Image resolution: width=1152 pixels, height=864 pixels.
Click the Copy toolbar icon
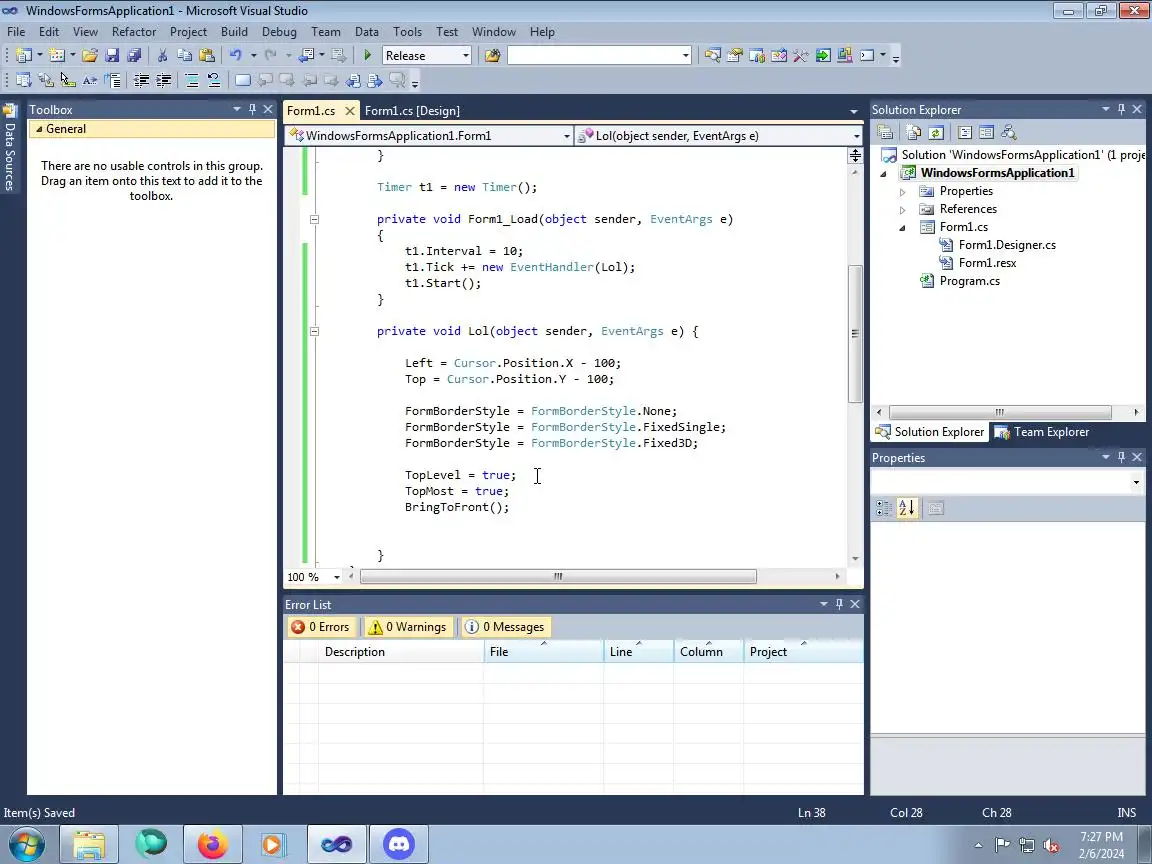[x=184, y=55]
